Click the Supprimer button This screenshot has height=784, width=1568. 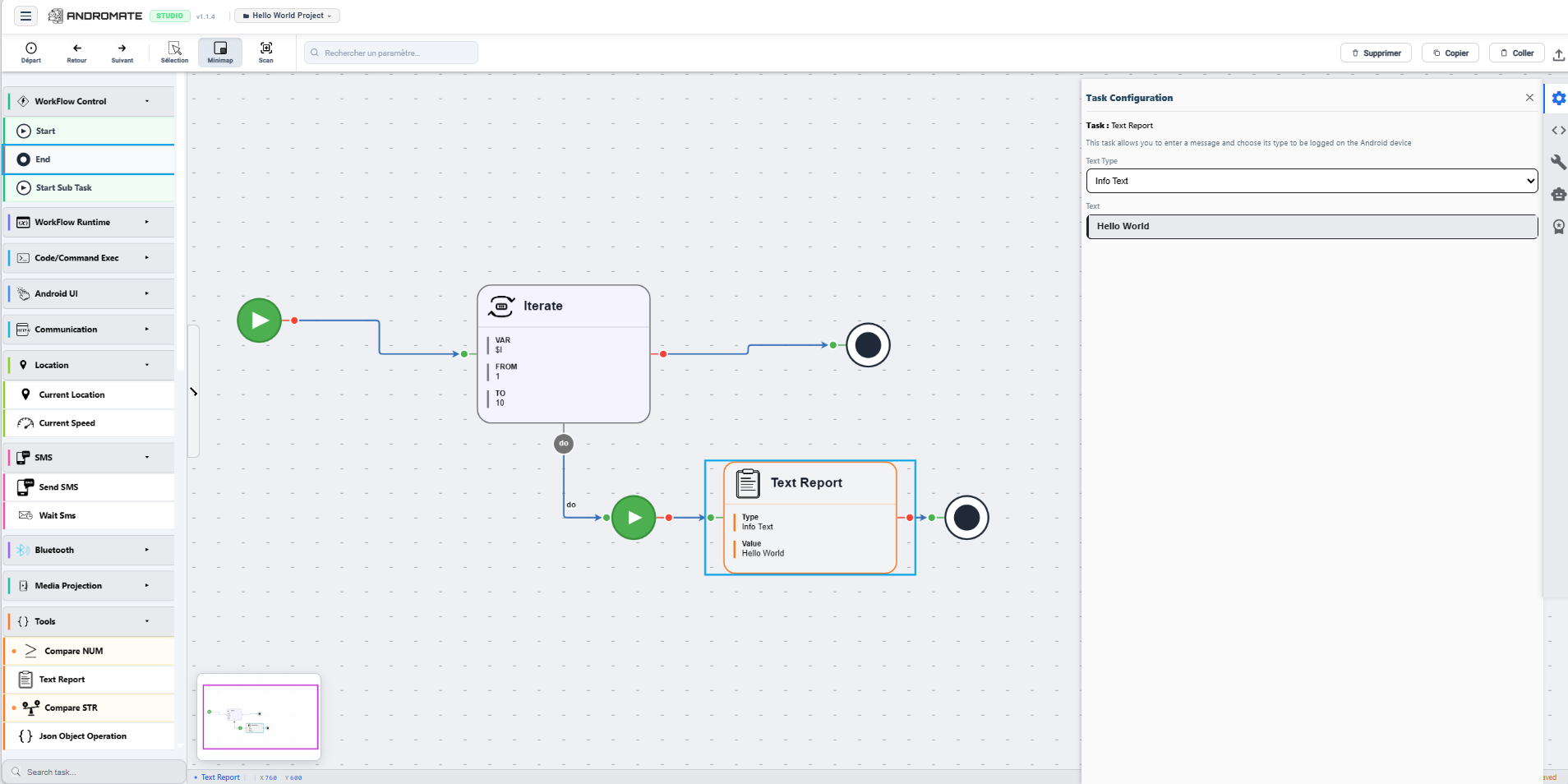coord(1377,53)
